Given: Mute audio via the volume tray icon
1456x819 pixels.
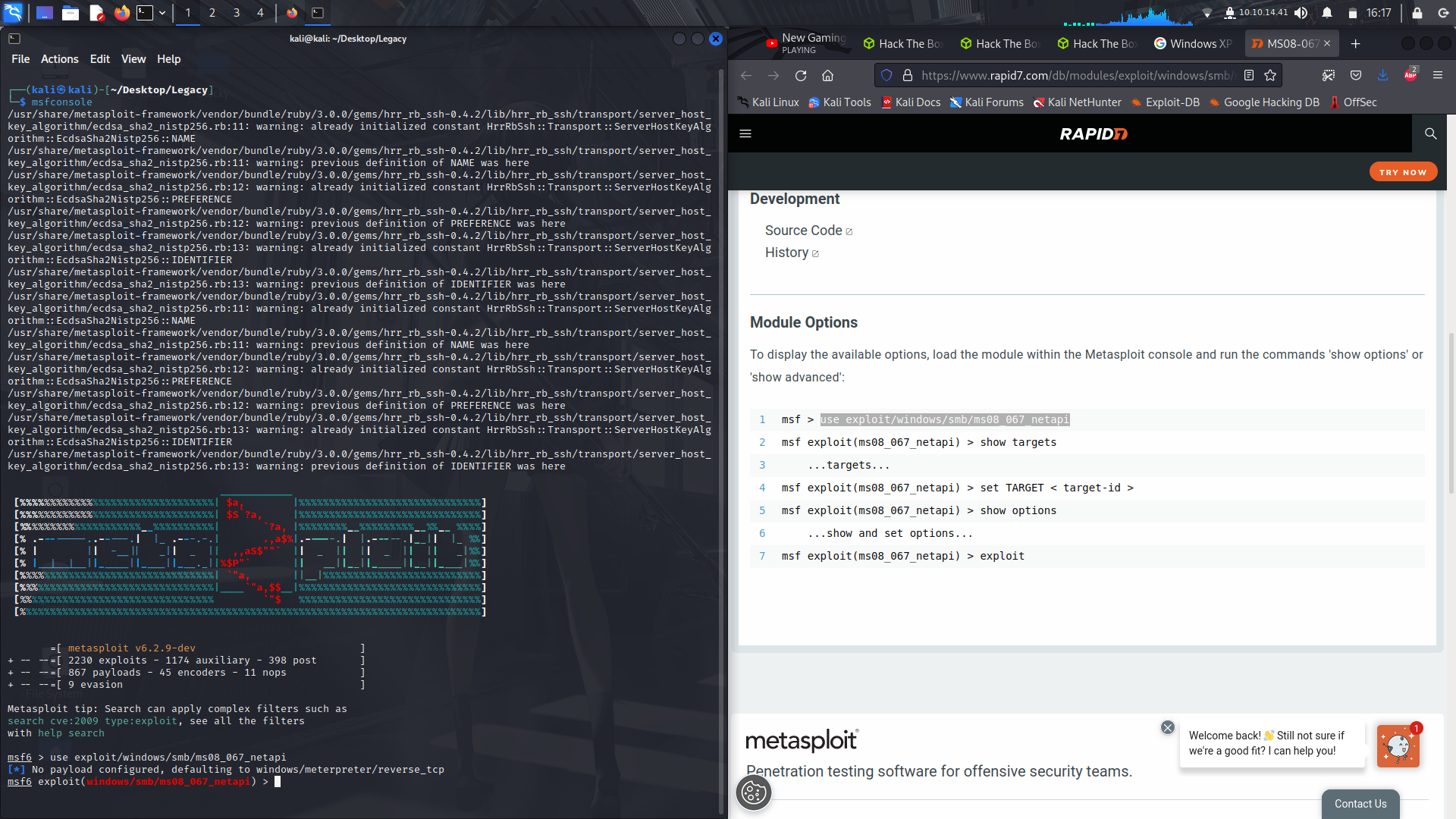Looking at the screenshot, I should [x=1300, y=13].
